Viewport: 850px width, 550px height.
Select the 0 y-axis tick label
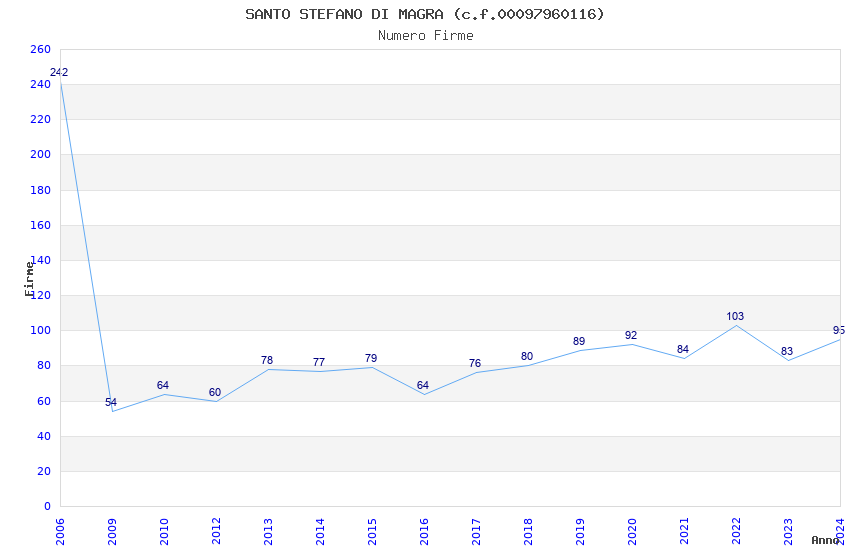(x=47, y=506)
